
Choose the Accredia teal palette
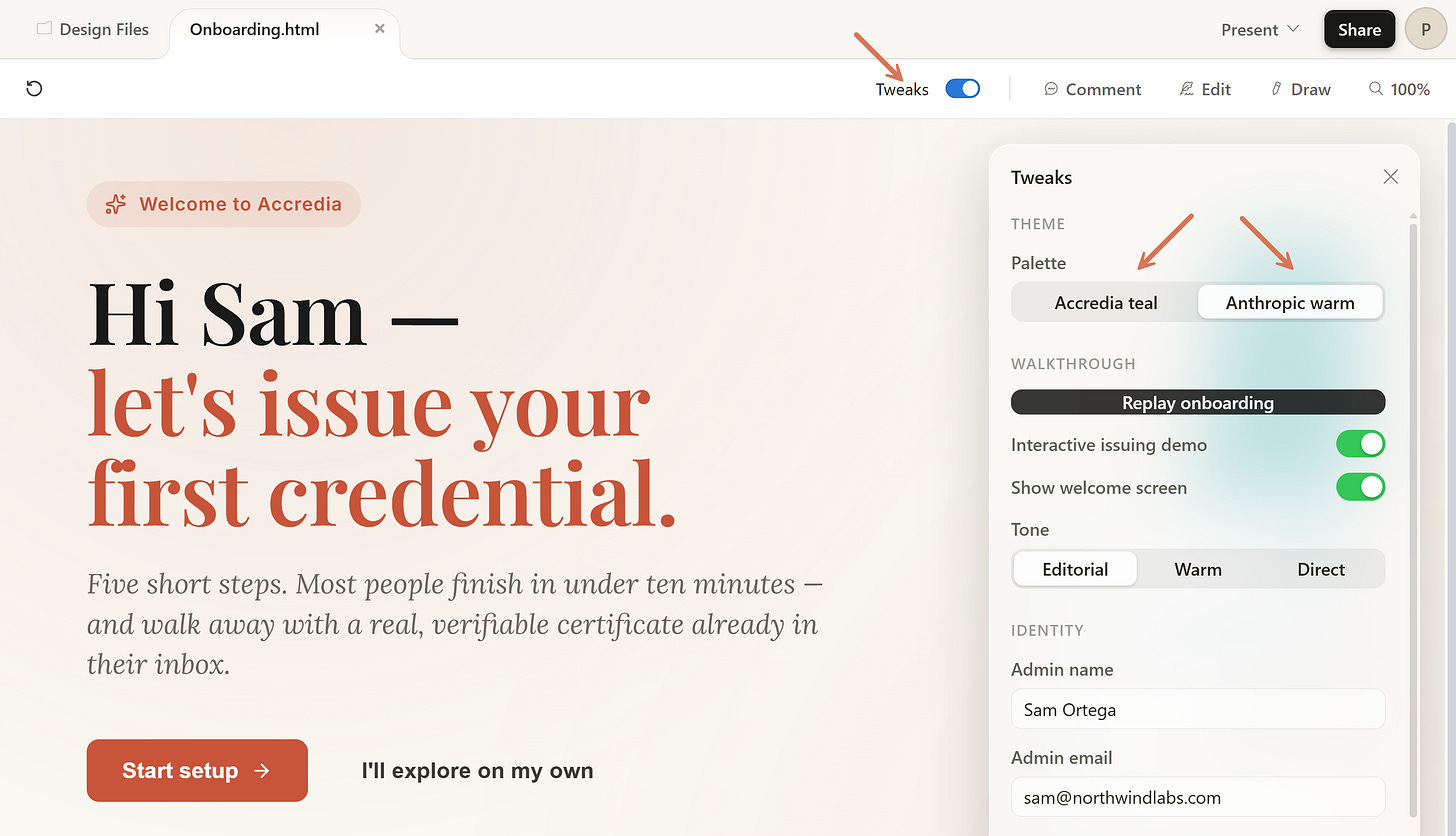coord(1106,302)
